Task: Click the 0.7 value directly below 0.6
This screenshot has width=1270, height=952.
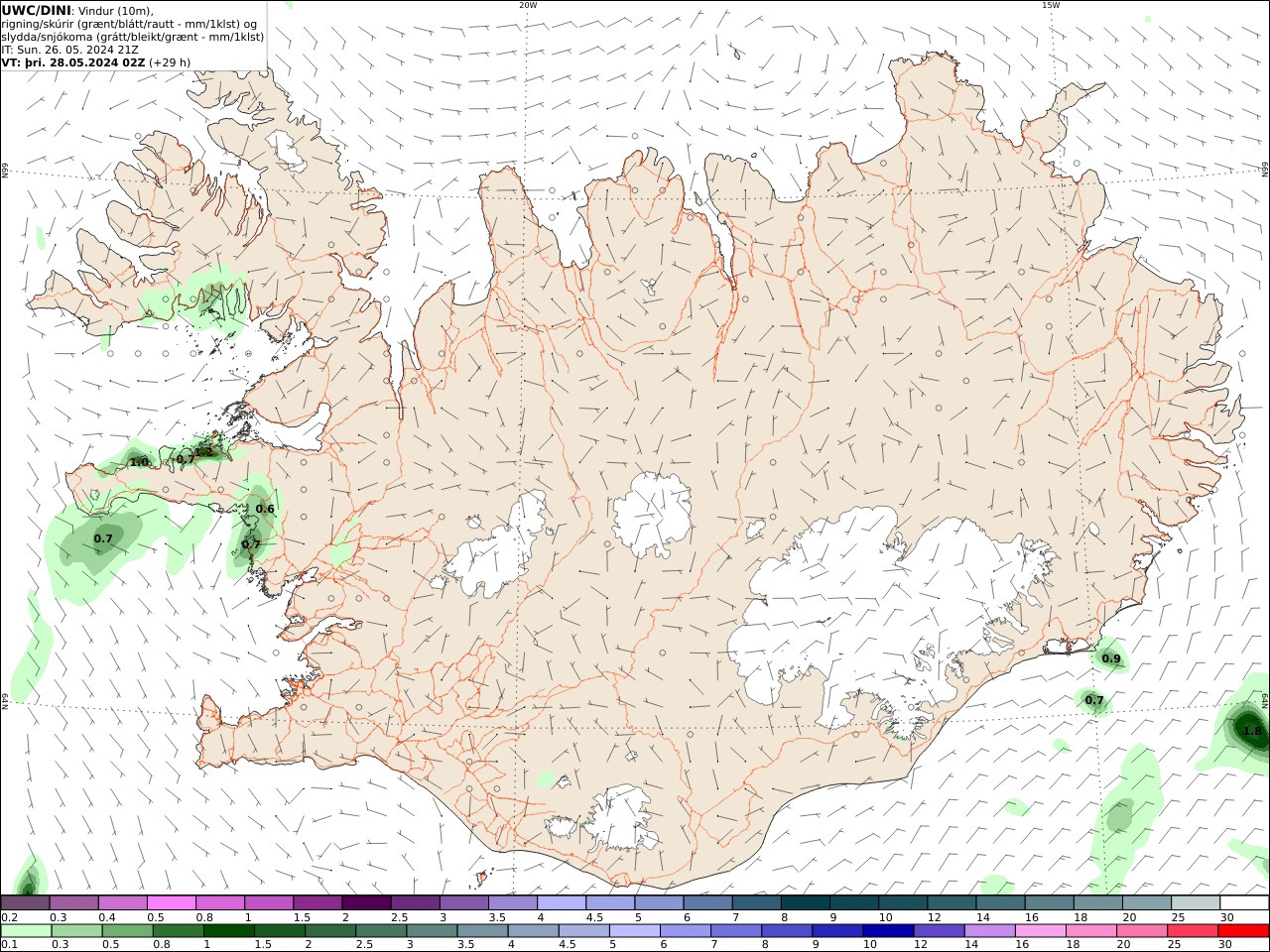Action: [x=251, y=543]
